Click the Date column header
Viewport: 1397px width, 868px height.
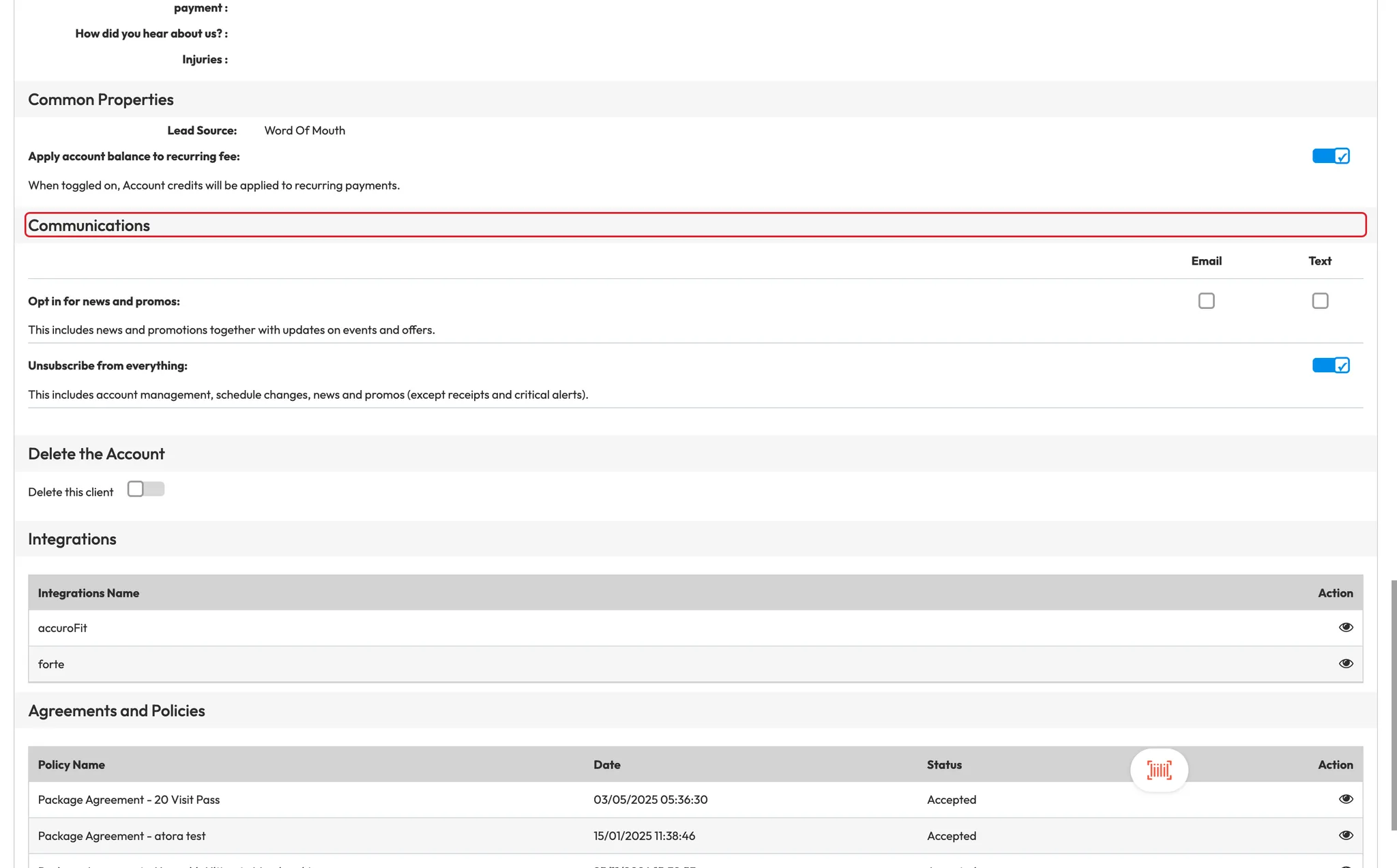pyautogui.click(x=606, y=764)
